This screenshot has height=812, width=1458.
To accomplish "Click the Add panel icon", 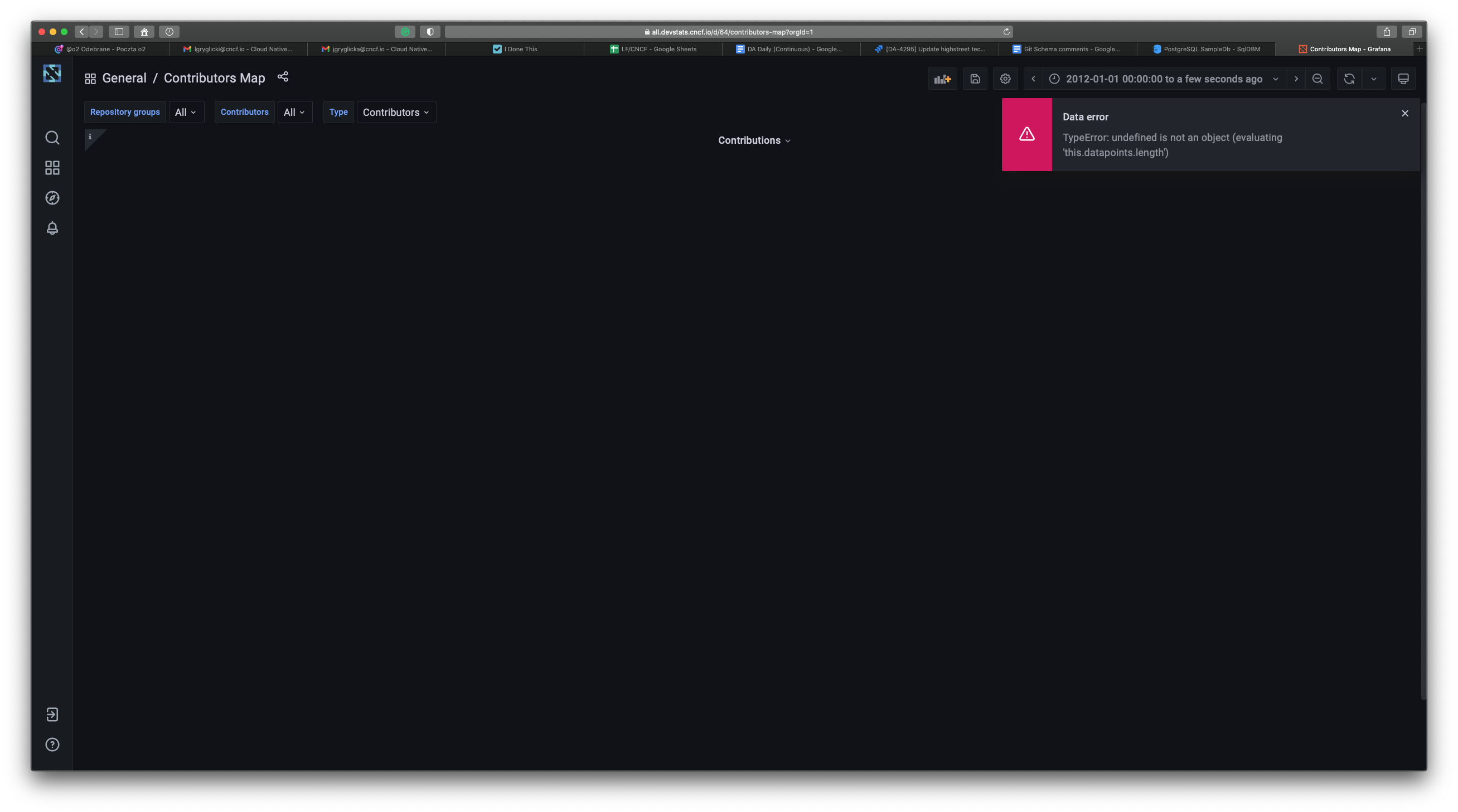I will coord(942,79).
